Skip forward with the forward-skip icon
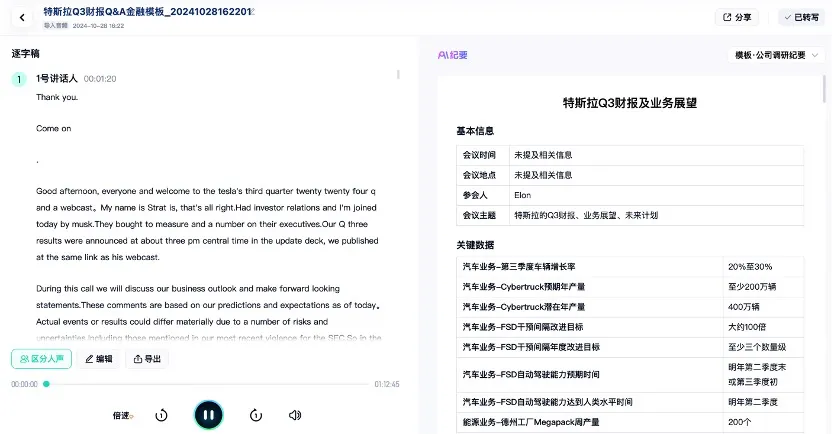Screen dimensions: 832x434 (x=256, y=415)
